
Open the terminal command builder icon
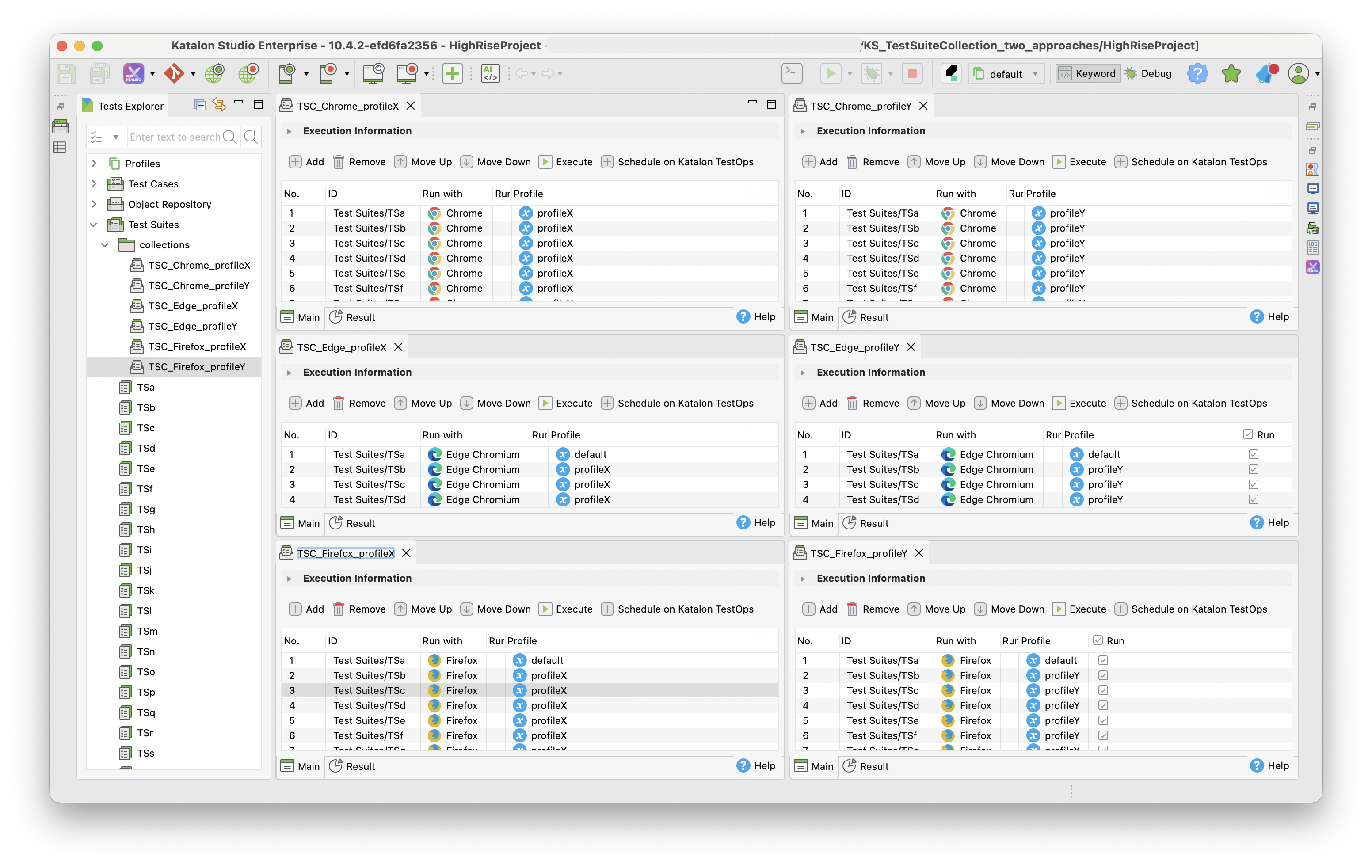click(791, 73)
